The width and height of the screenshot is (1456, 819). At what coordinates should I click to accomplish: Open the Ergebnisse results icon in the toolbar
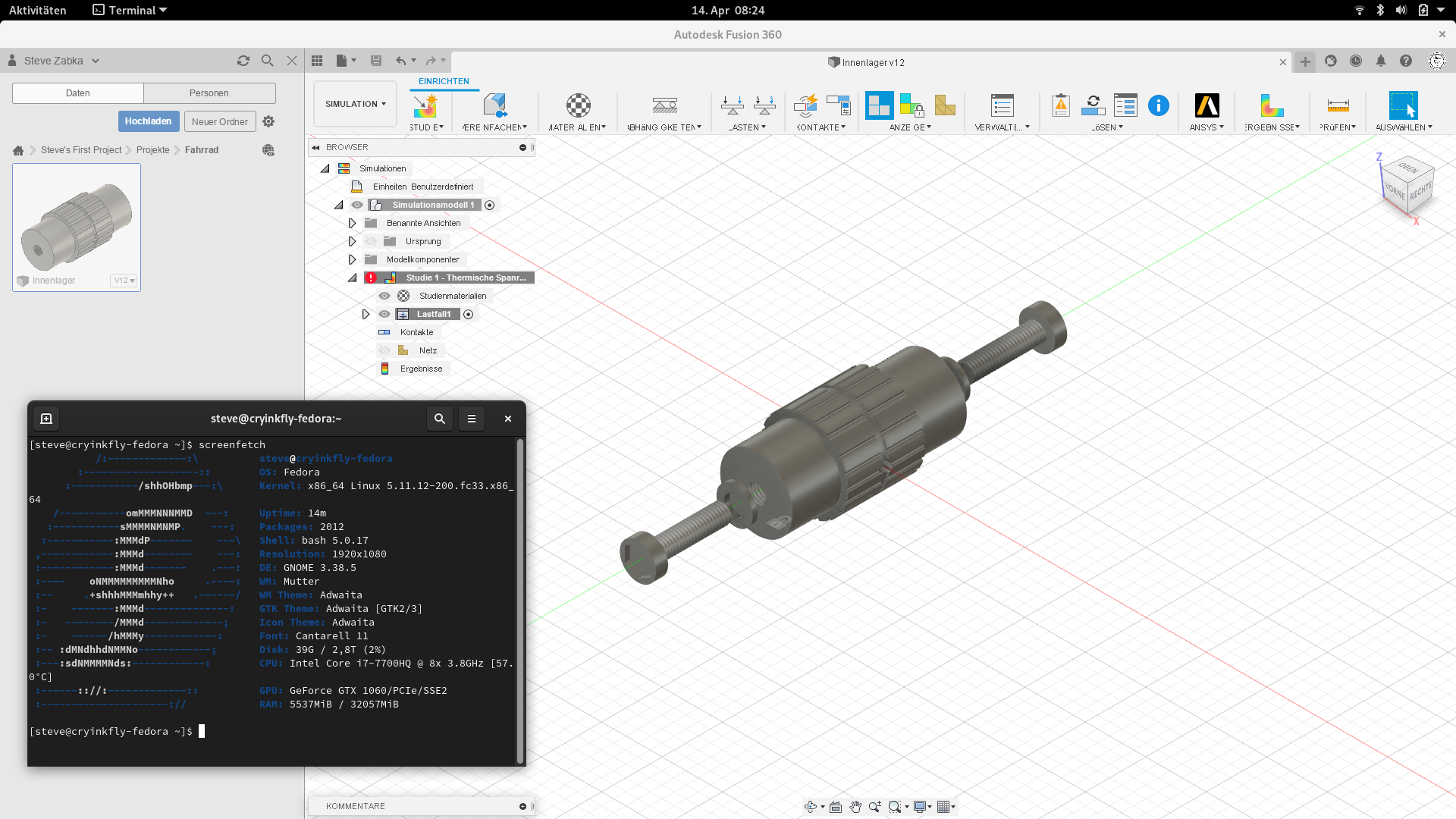[1272, 106]
